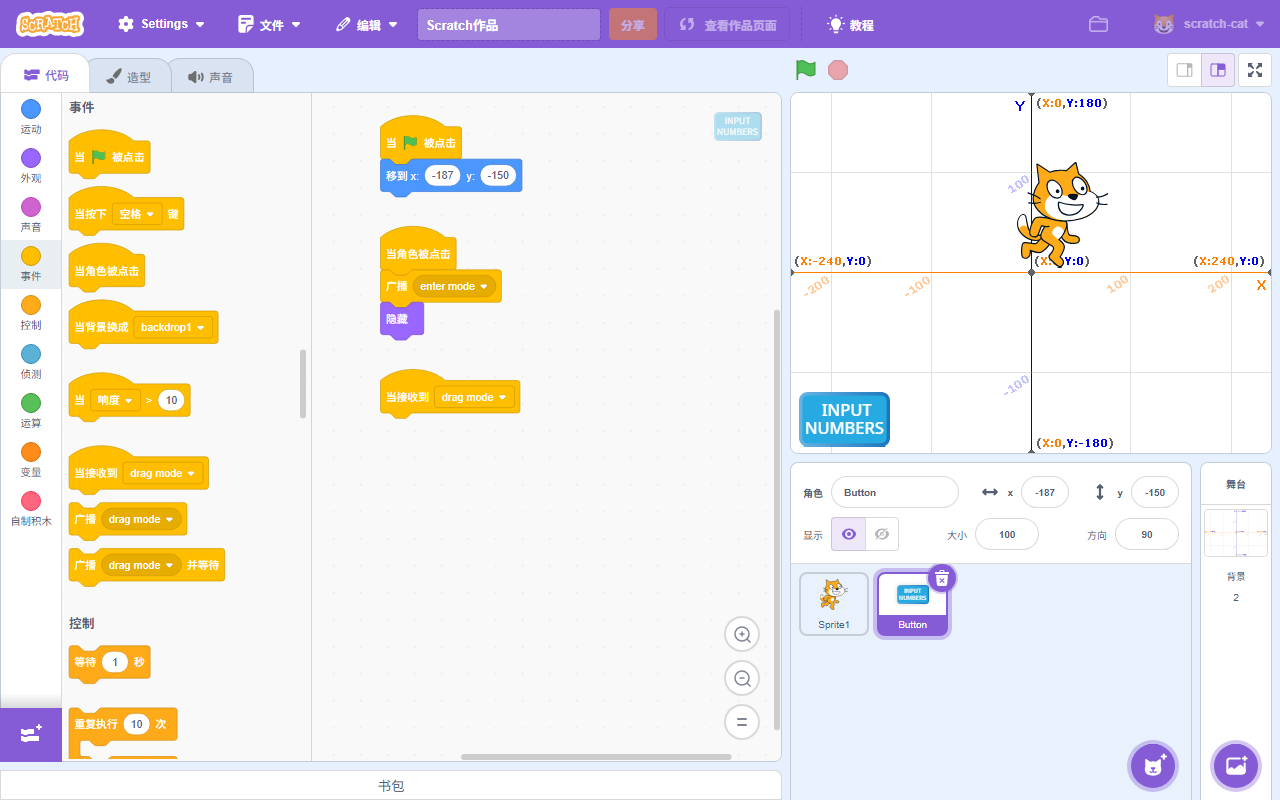Open the choose a sprite button
This screenshot has height=800, width=1280.
point(1153,766)
